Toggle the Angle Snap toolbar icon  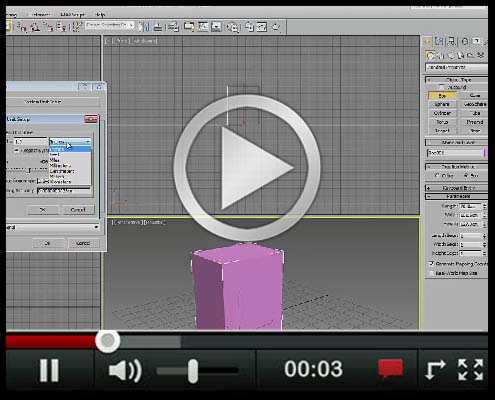click(x=35, y=27)
